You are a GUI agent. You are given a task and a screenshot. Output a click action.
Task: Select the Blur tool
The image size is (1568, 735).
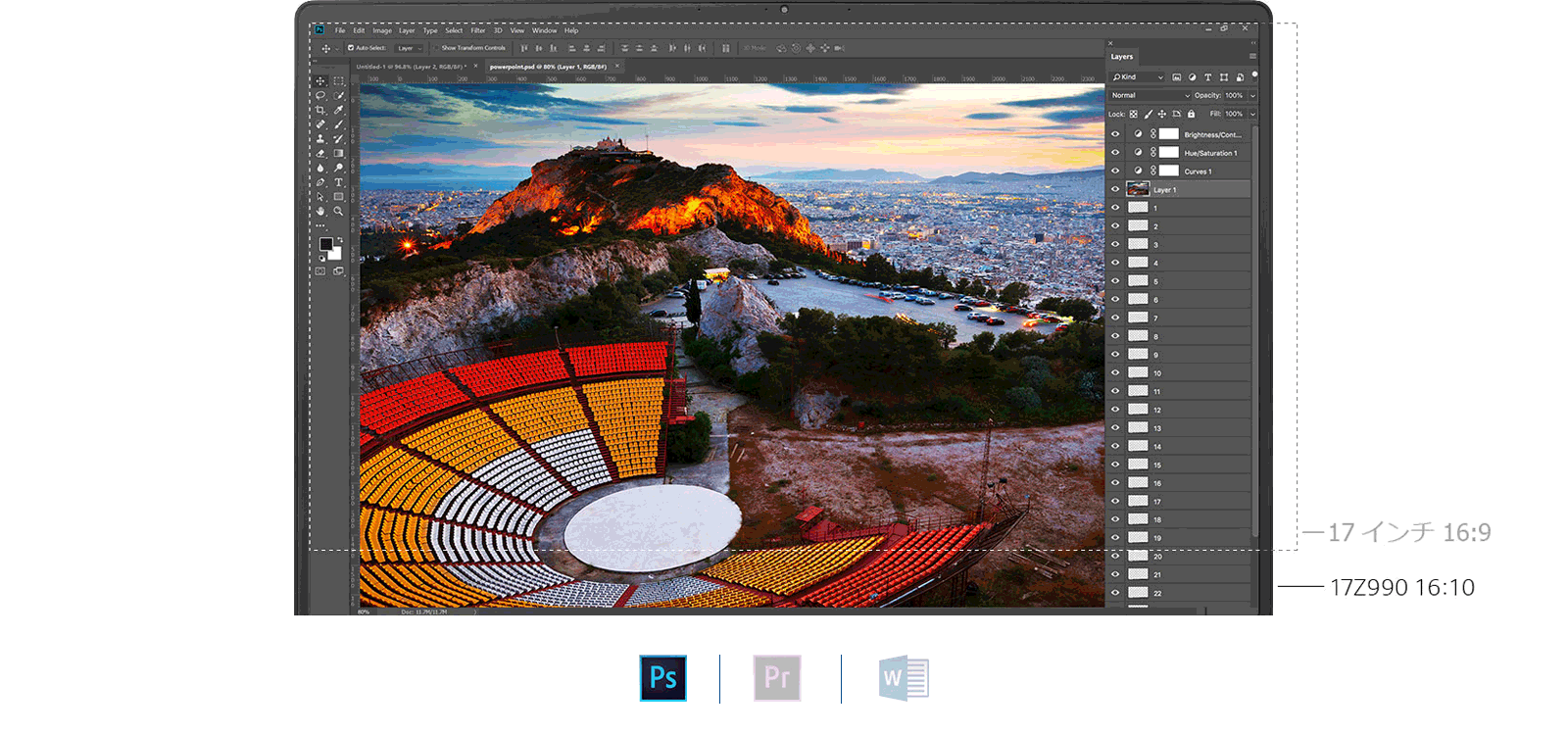pyautogui.click(x=320, y=168)
